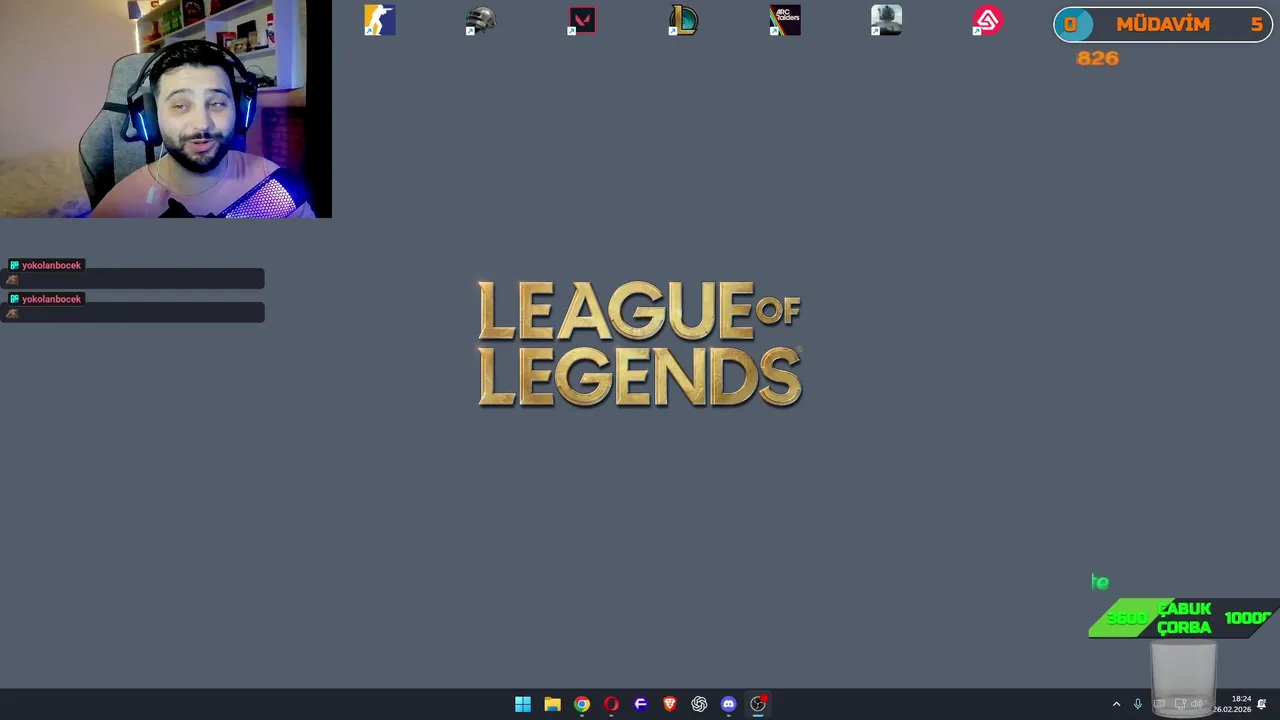Launch the PUBG helmet shortcut
This screenshot has height=720, width=1280.
pyautogui.click(x=480, y=20)
